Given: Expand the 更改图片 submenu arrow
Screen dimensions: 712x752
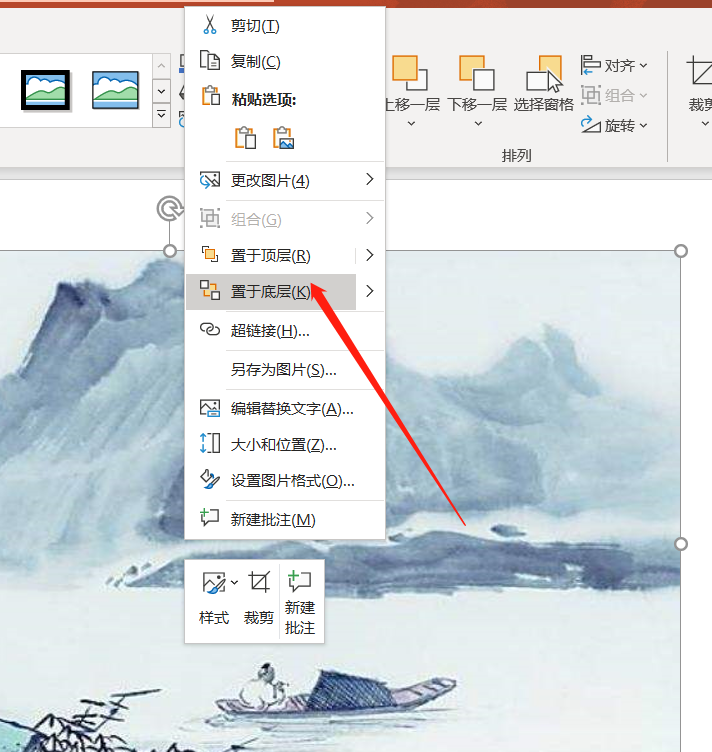Looking at the screenshot, I should point(370,179).
